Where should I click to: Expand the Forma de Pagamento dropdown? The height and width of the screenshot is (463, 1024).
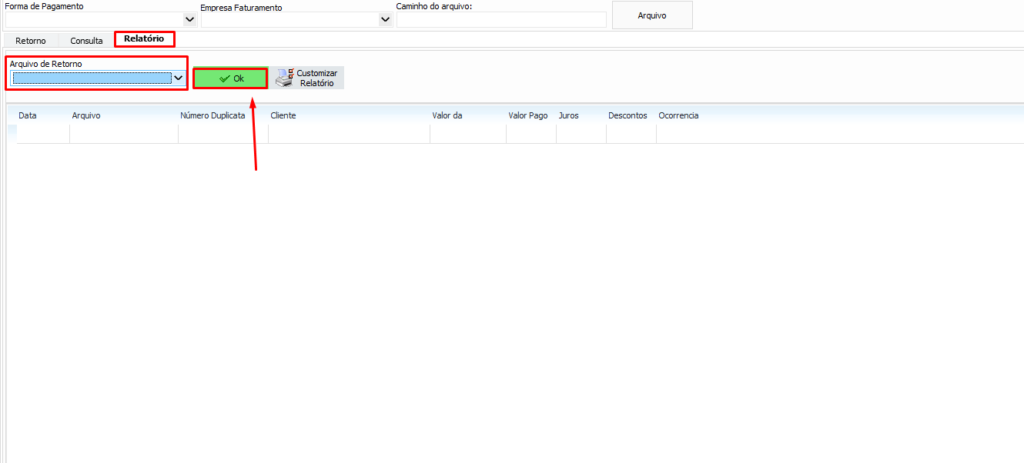tap(190, 19)
